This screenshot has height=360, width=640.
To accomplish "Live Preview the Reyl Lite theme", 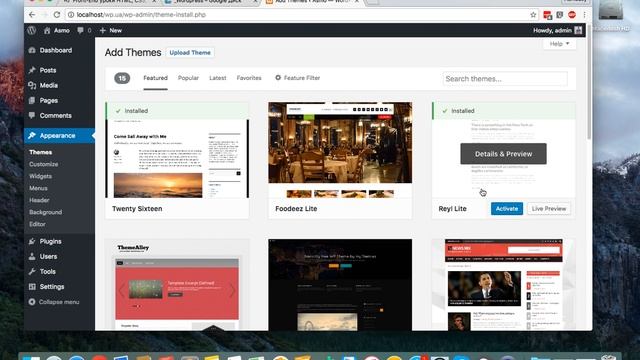I will (549, 209).
